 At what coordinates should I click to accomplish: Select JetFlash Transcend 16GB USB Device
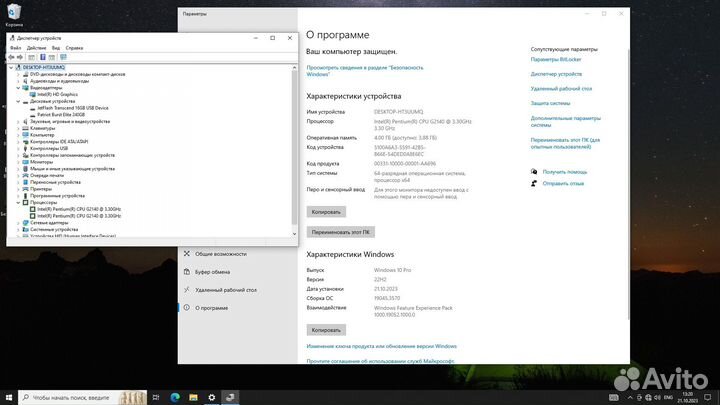click(73, 108)
